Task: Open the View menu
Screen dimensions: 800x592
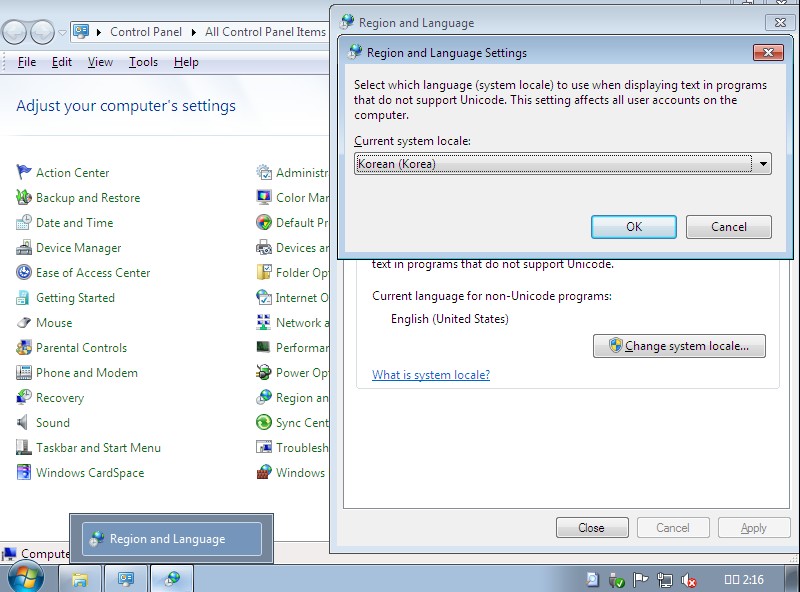Action: (100, 62)
